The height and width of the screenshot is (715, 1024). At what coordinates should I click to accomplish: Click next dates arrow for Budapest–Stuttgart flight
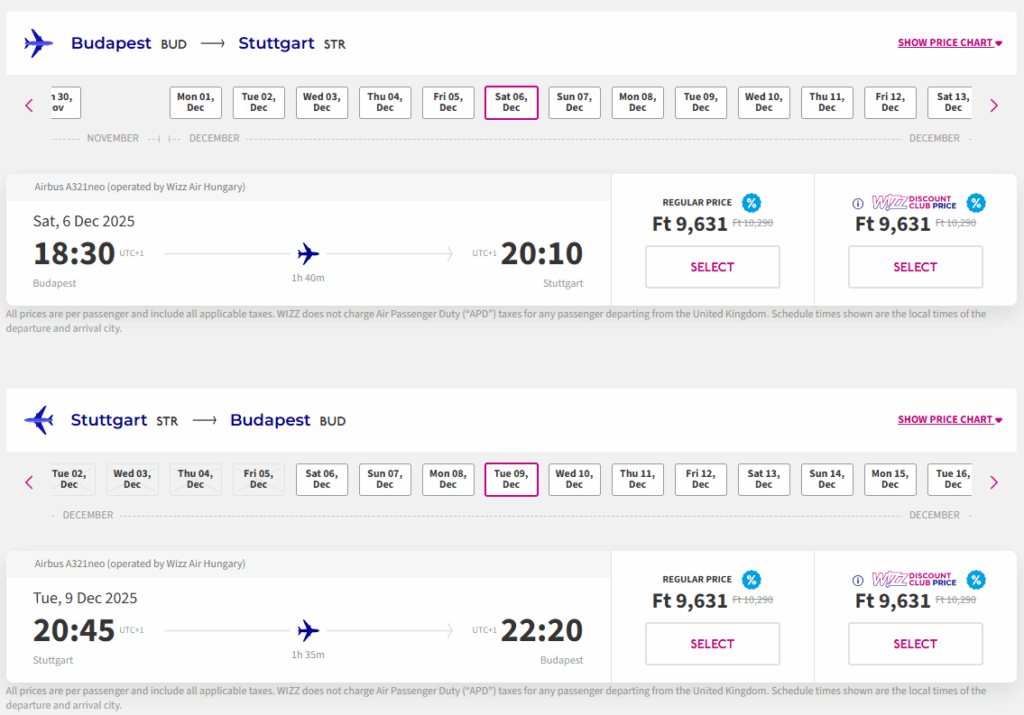[993, 105]
